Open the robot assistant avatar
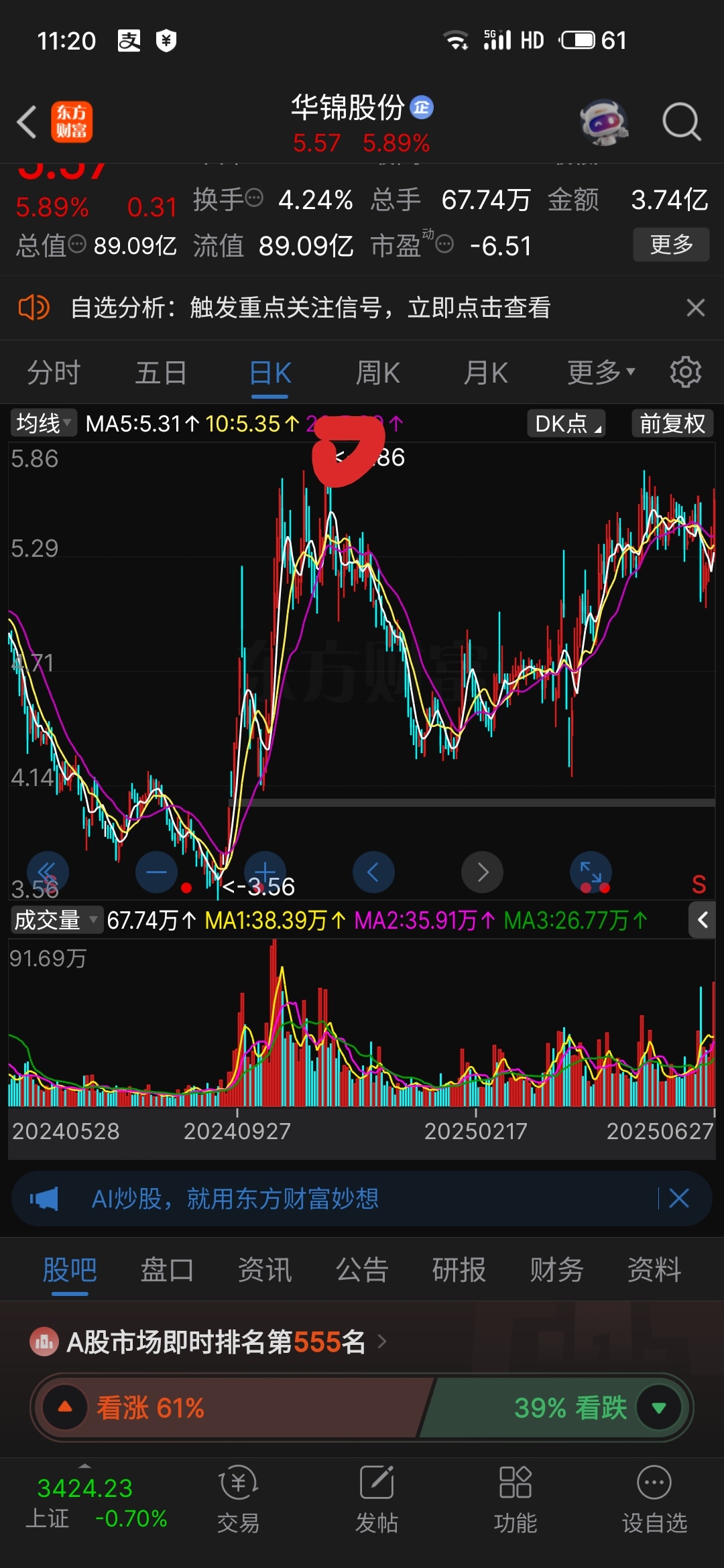The height and width of the screenshot is (1568, 724). (x=603, y=122)
